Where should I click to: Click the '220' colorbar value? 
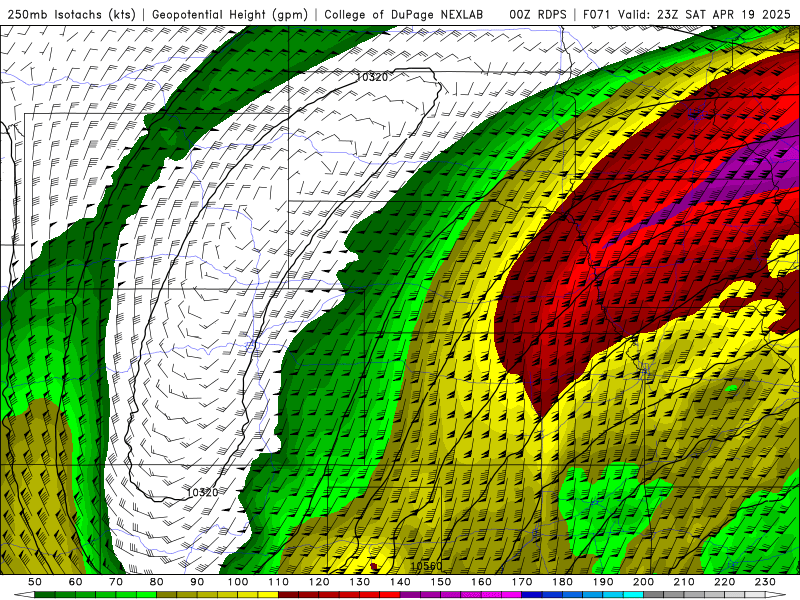click(x=724, y=582)
